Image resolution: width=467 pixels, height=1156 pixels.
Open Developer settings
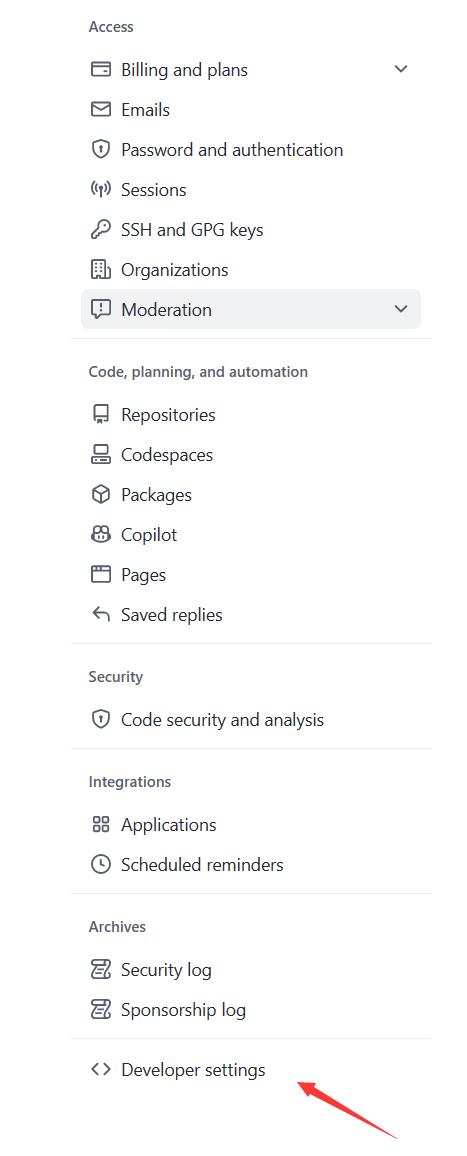(x=251, y=1069)
